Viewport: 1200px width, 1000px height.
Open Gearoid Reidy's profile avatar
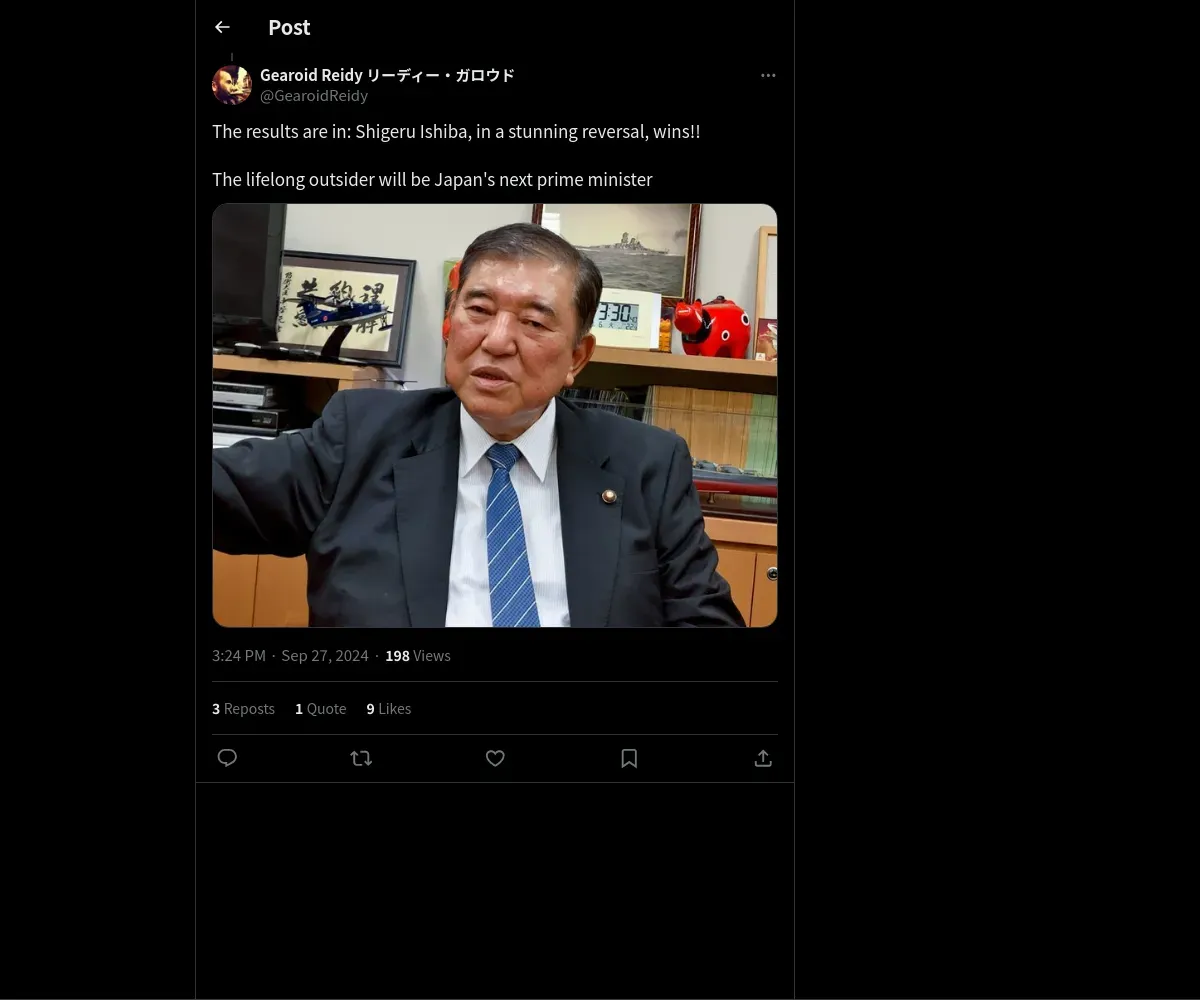click(x=232, y=85)
